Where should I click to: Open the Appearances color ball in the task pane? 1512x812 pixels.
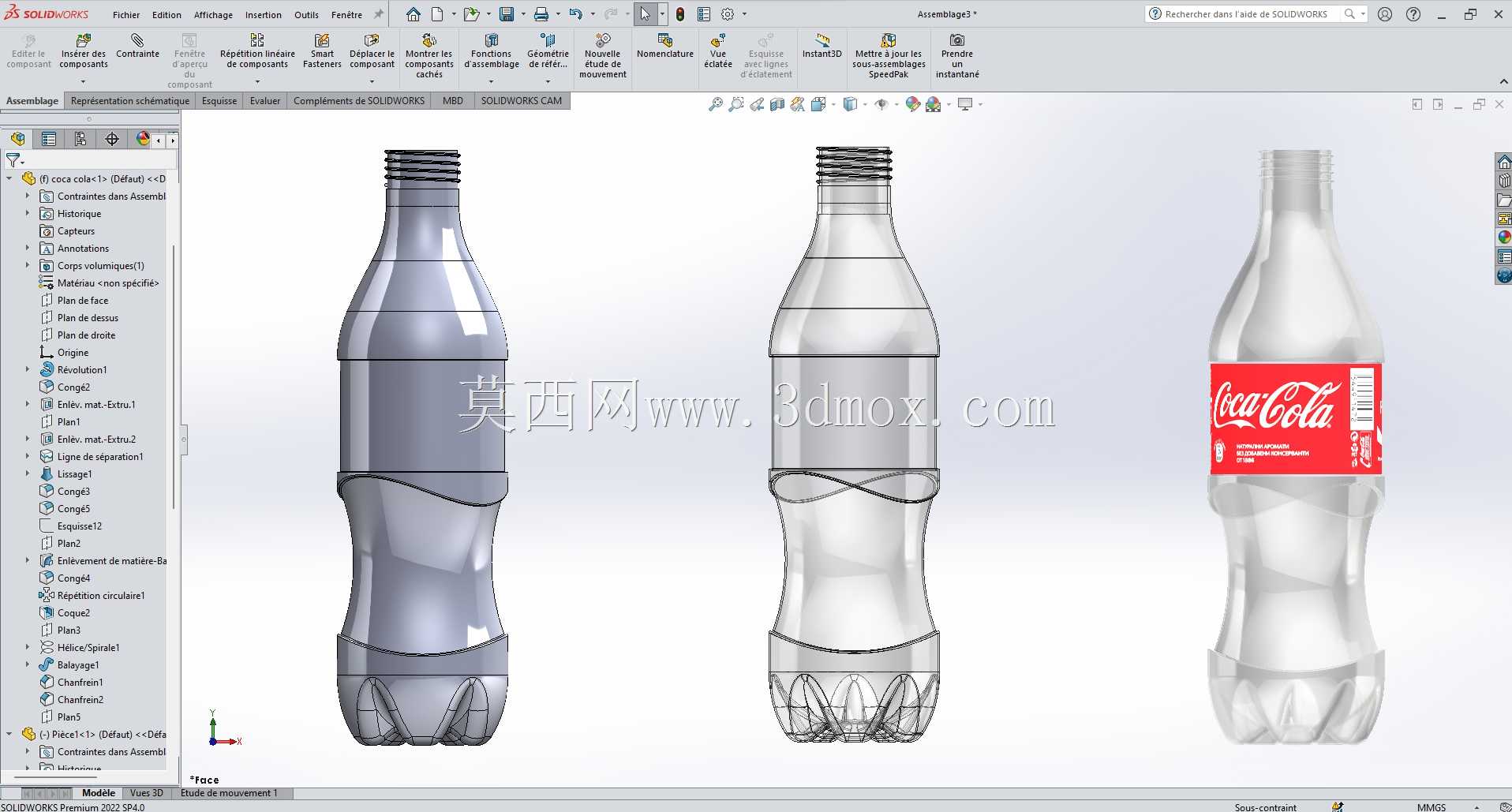pyautogui.click(x=1504, y=238)
